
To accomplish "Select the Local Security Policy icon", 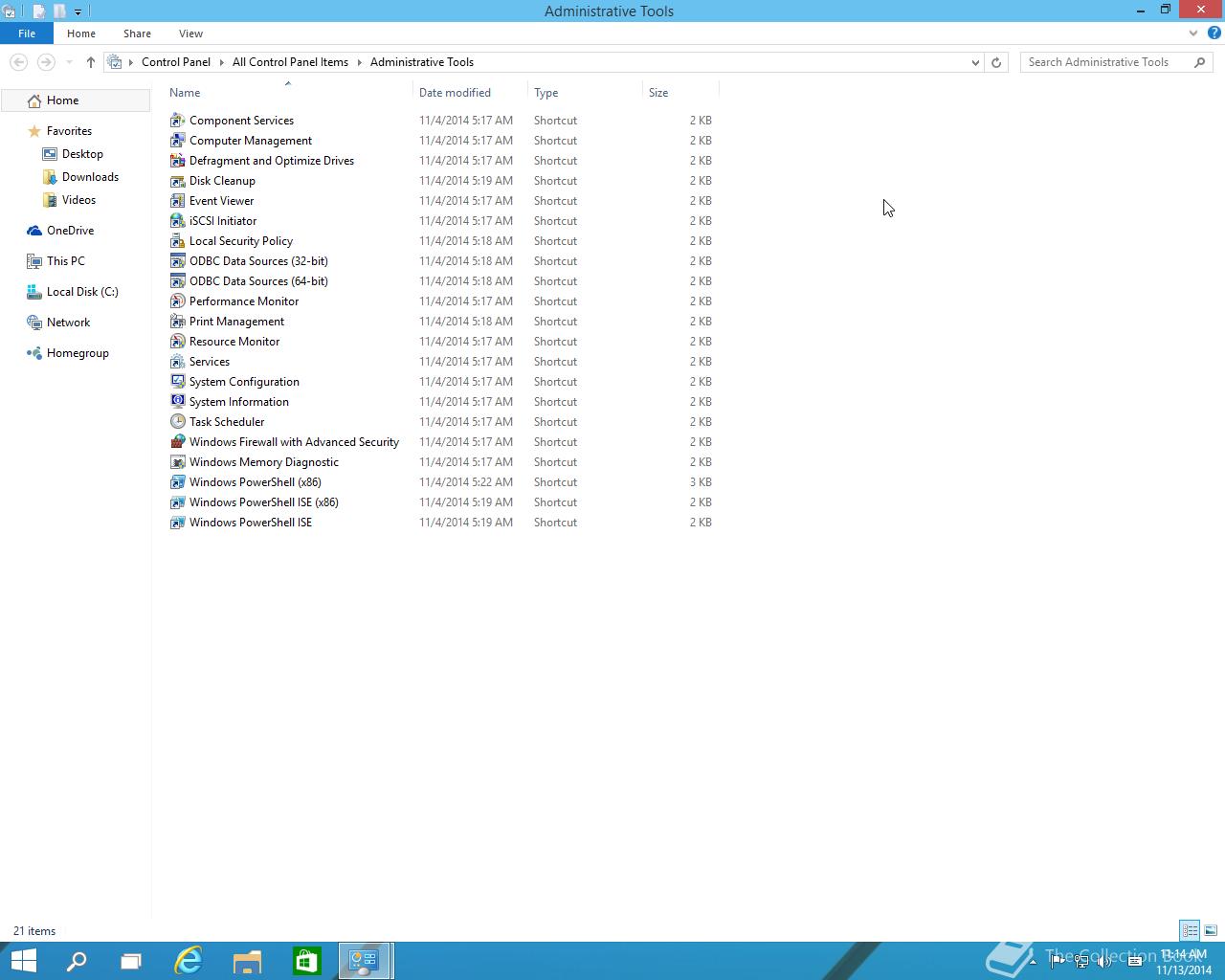I will [177, 241].
